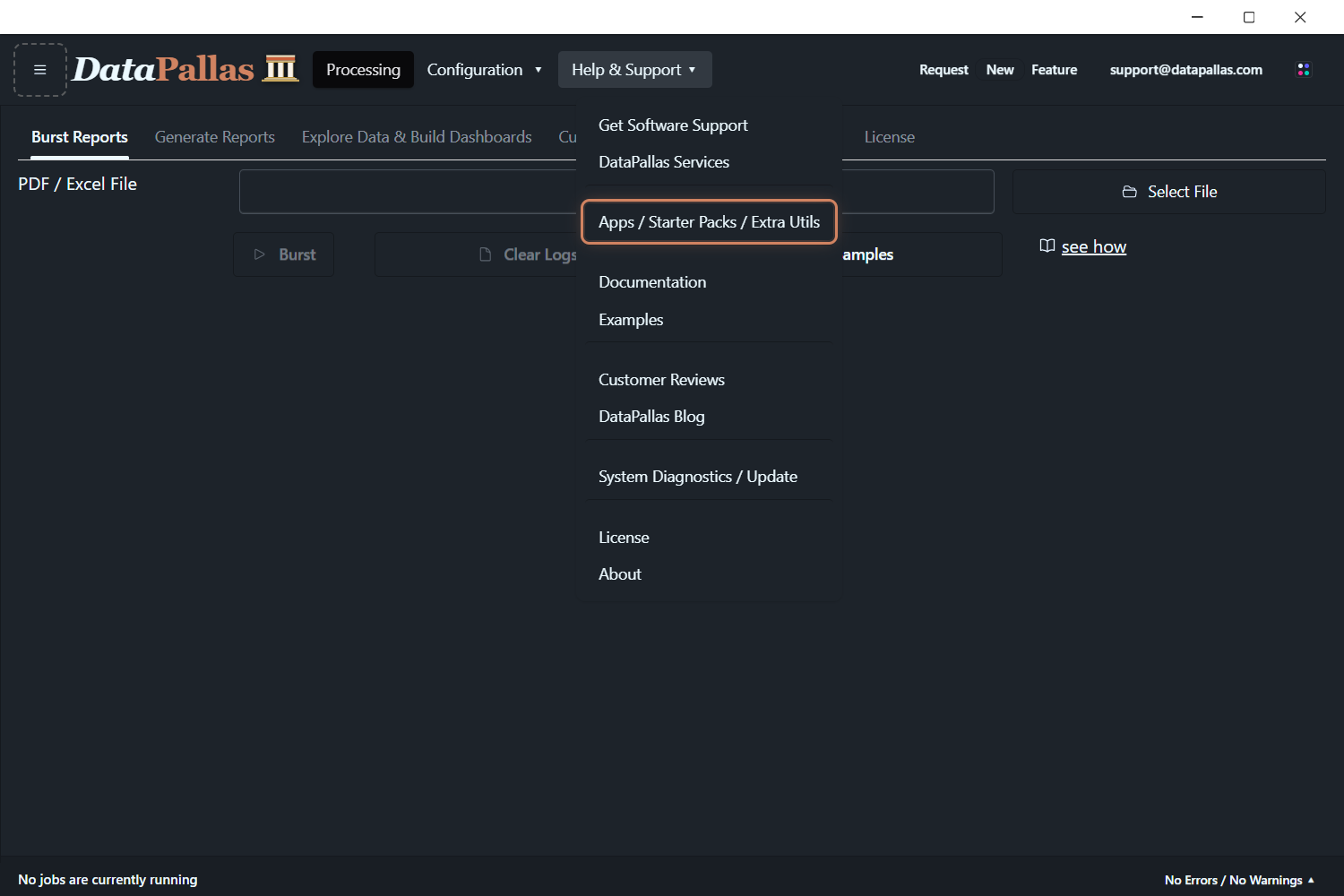Open Explore Data & Build Dashboards tab
Image resolution: width=1344 pixels, height=896 pixels.
click(417, 137)
